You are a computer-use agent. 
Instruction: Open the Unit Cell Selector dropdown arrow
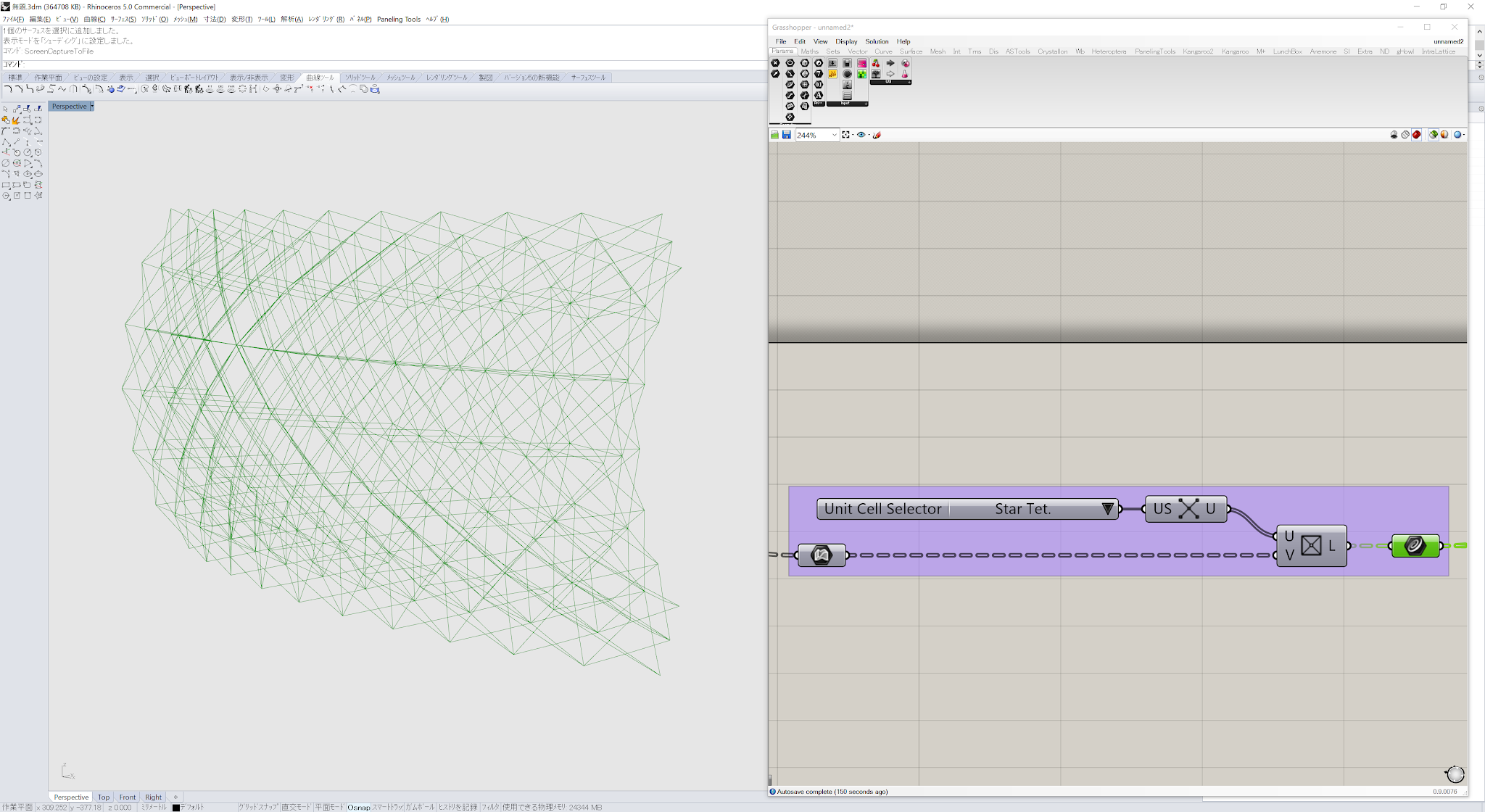(x=1107, y=509)
